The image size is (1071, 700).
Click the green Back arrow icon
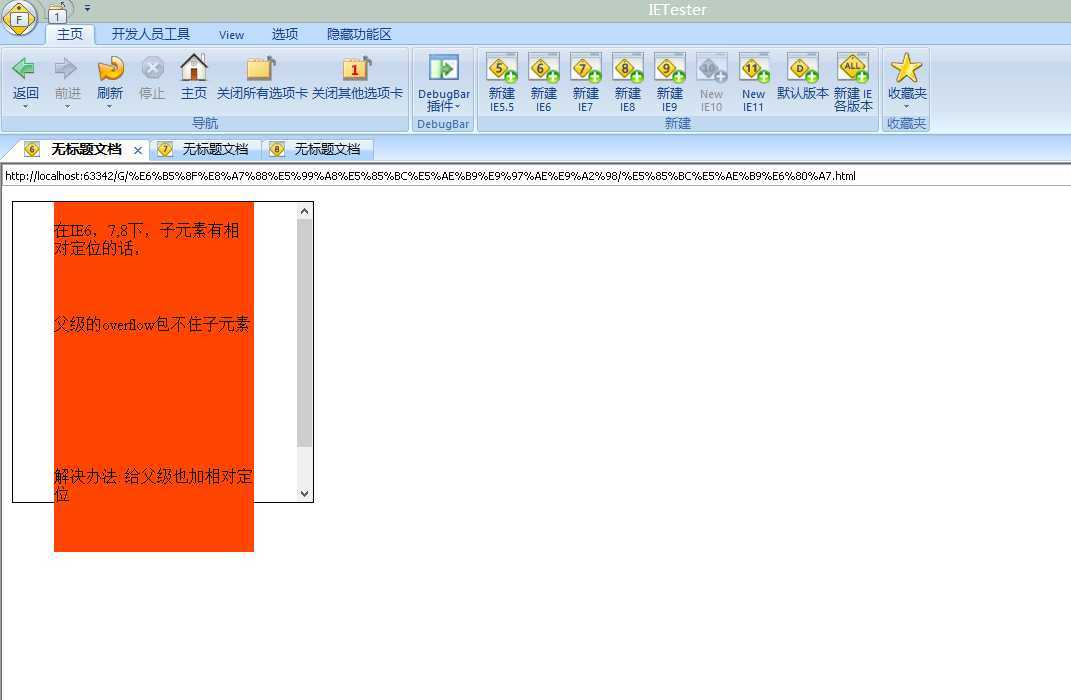(24, 68)
